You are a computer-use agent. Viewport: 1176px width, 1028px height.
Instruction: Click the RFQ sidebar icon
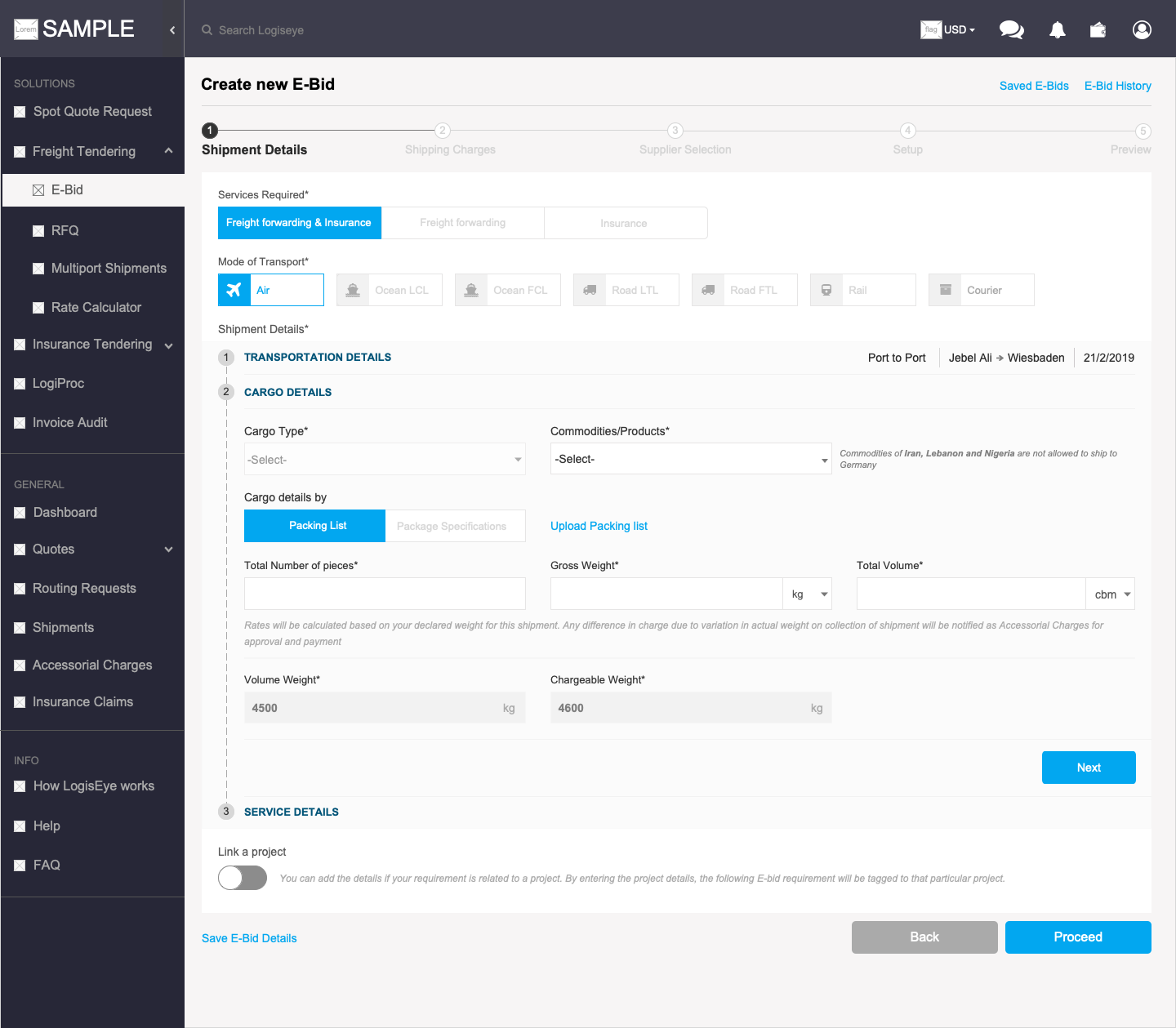coord(38,231)
